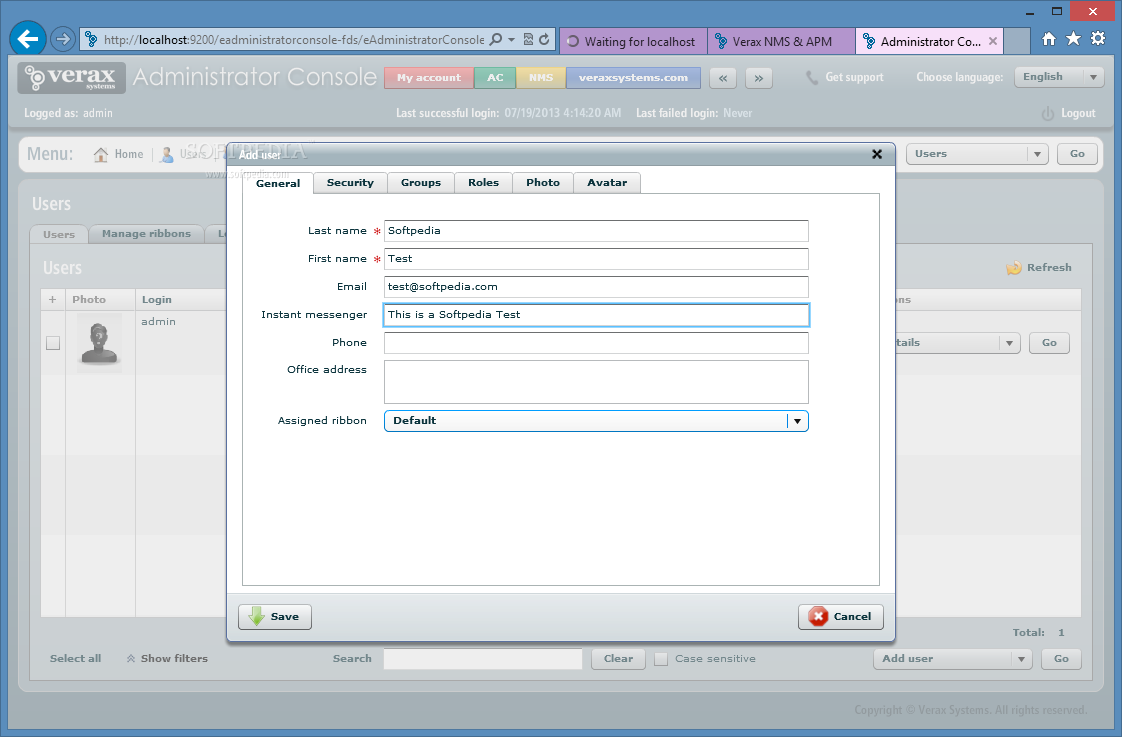
Task: Click in the Office address text area
Action: (x=596, y=382)
